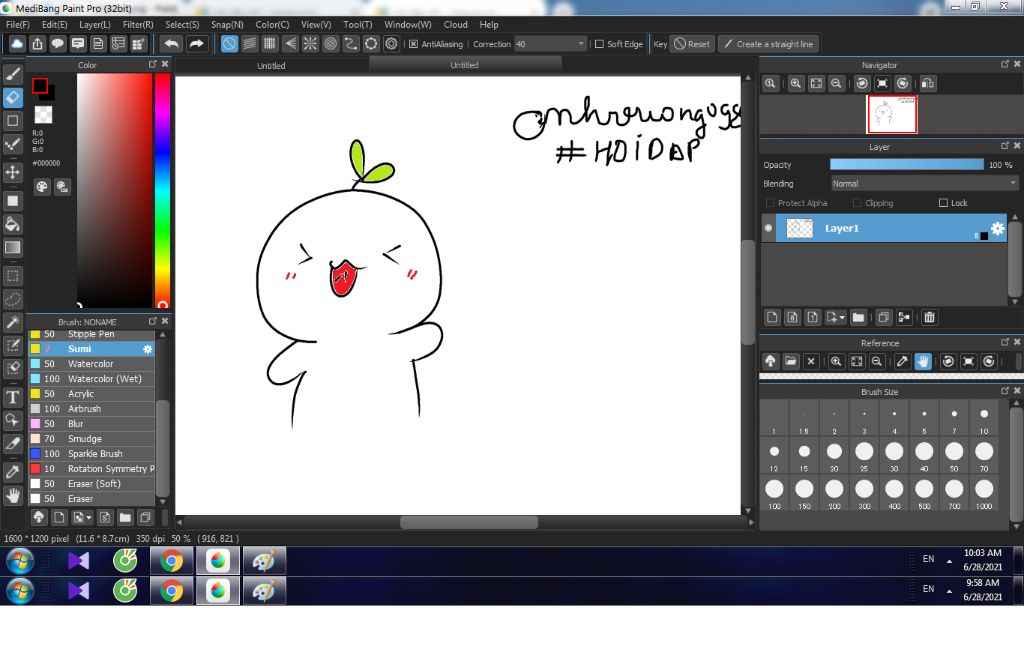Select the Eyedropper tool

pyautogui.click(x=12, y=472)
